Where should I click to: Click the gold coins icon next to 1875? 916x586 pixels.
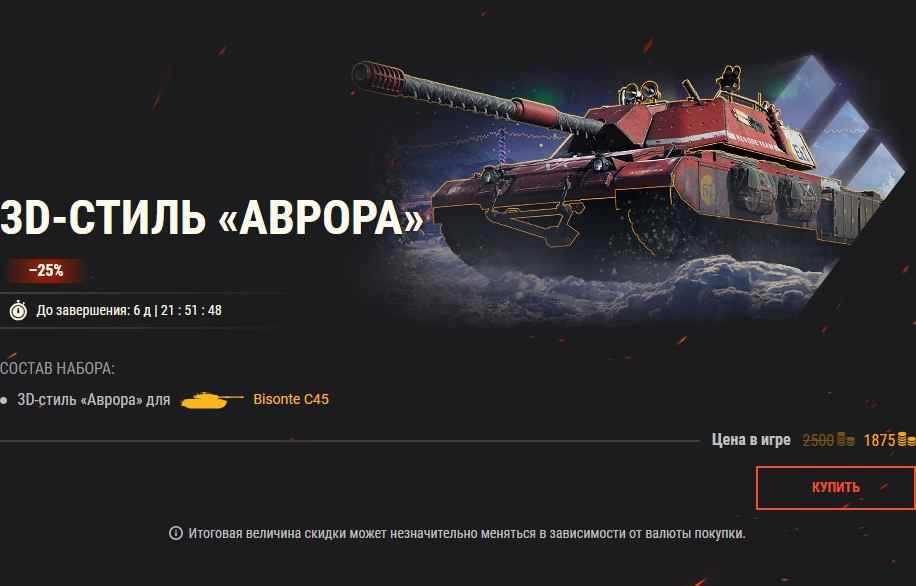[x=906, y=439]
